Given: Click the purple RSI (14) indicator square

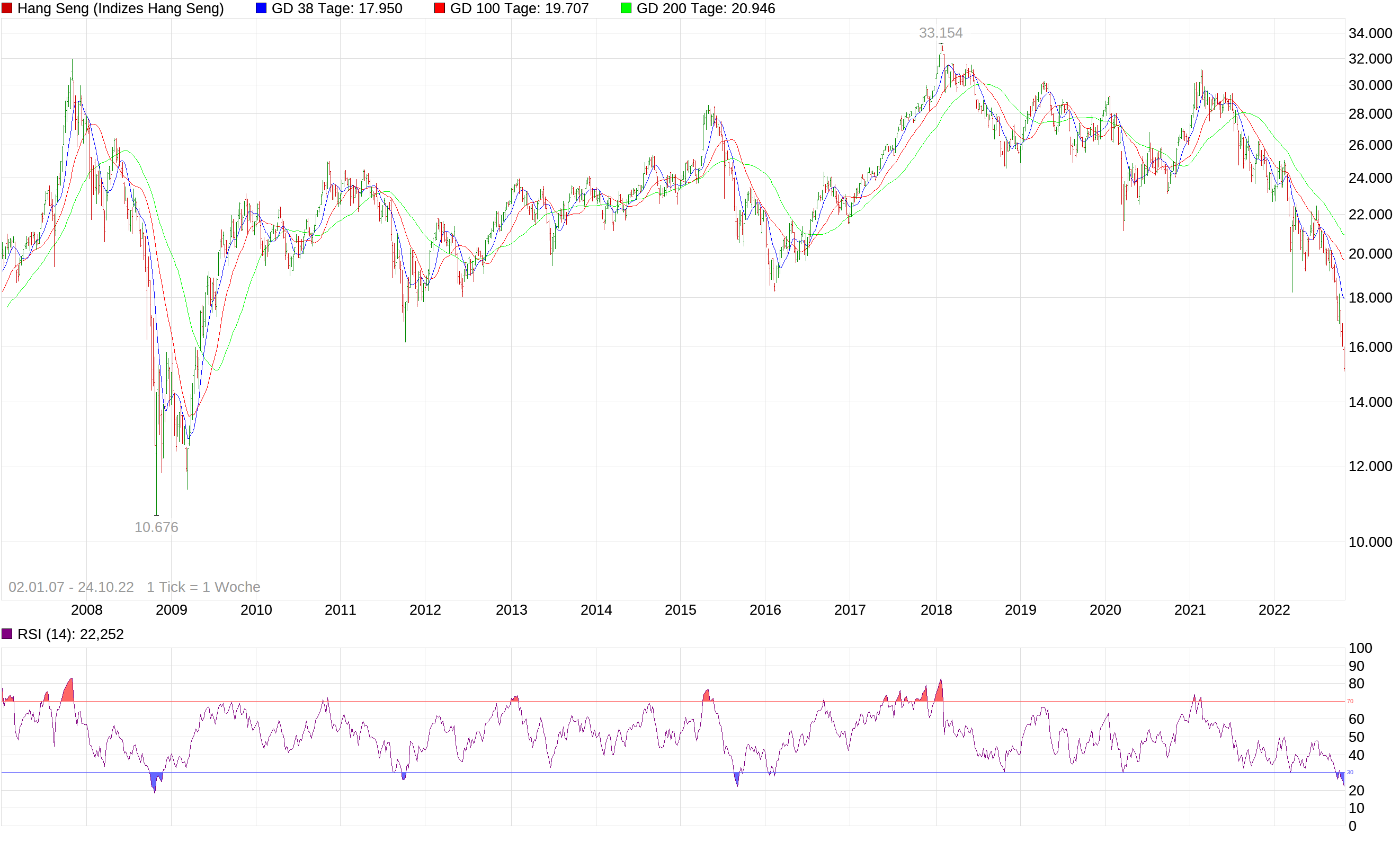Looking at the screenshot, I should (7, 634).
